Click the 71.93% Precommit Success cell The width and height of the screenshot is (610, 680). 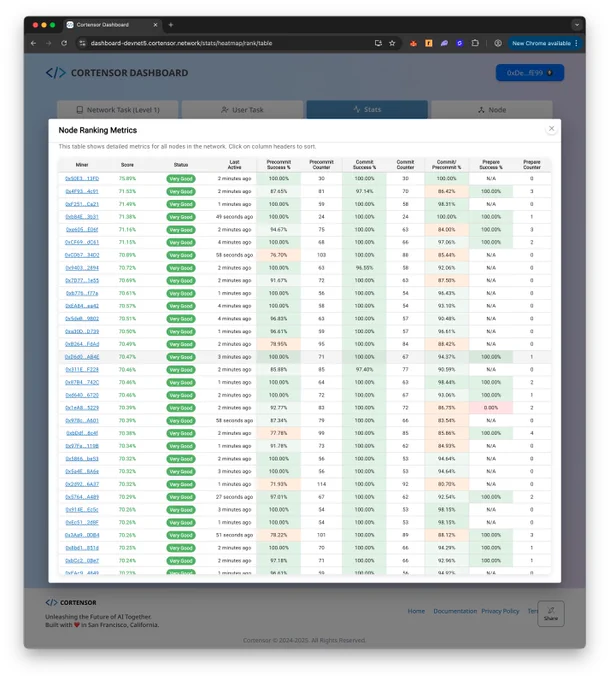pos(279,484)
